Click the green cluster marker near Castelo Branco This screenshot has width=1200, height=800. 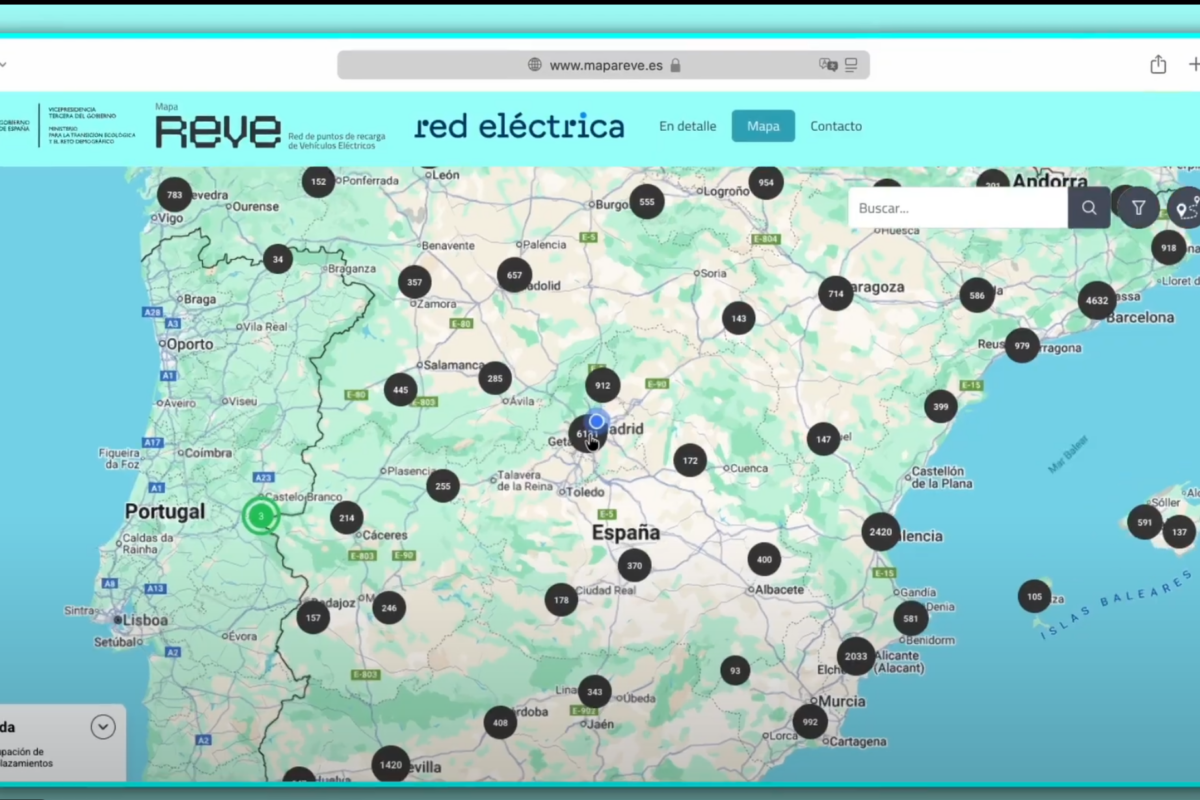pos(261,516)
